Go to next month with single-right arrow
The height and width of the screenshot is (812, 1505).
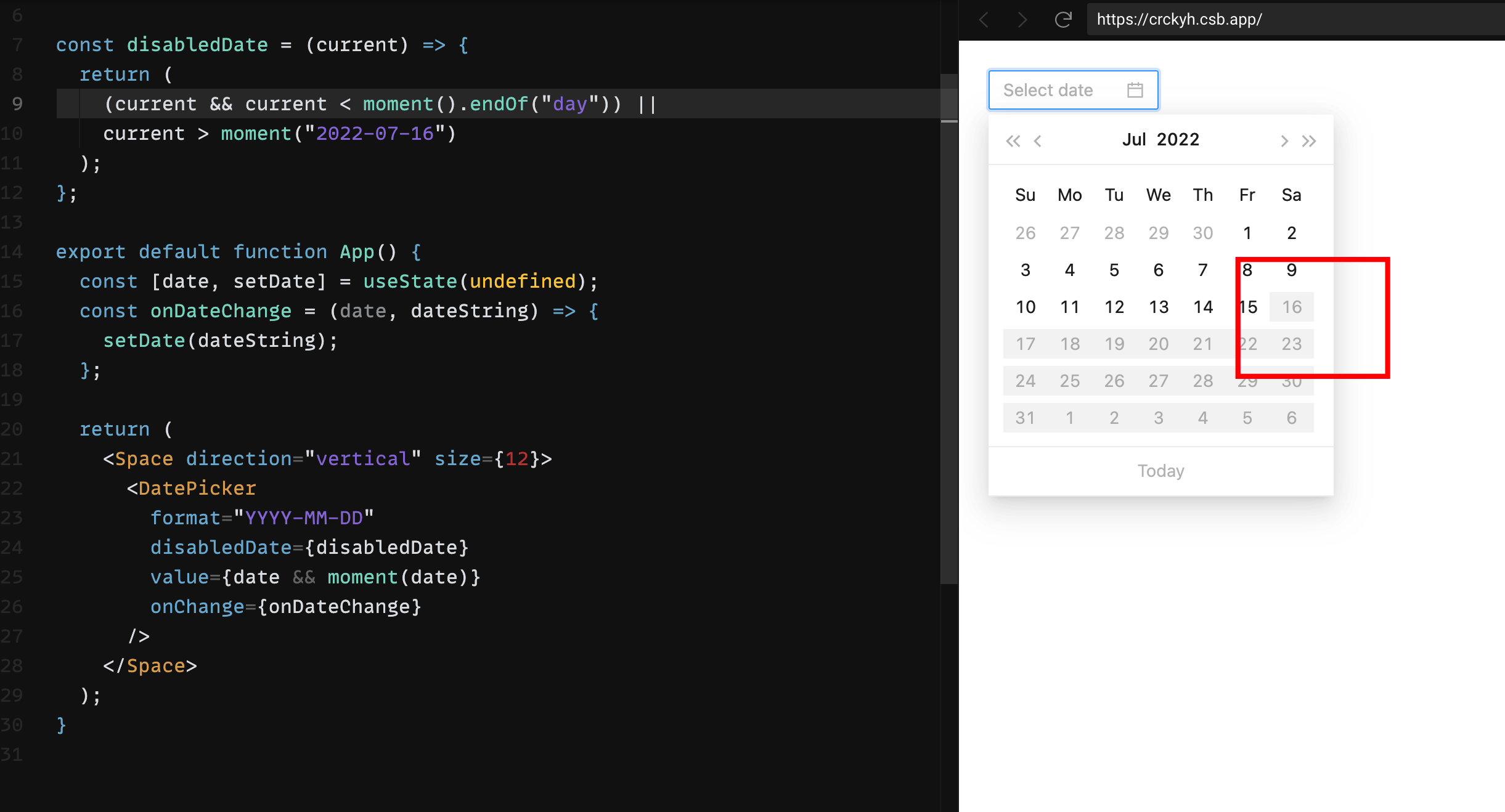click(x=1284, y=140)
